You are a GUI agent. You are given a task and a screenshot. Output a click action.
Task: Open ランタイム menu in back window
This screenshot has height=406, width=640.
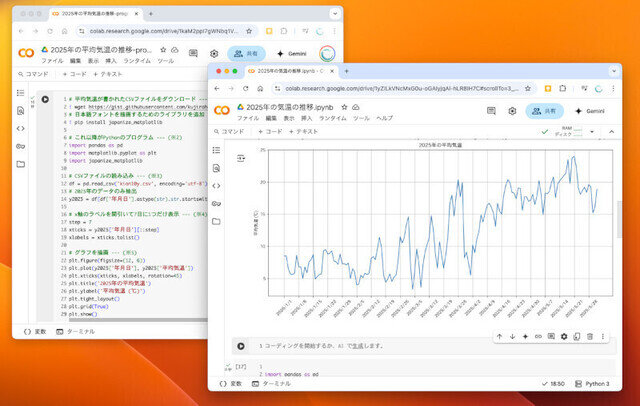click(137, 61)
